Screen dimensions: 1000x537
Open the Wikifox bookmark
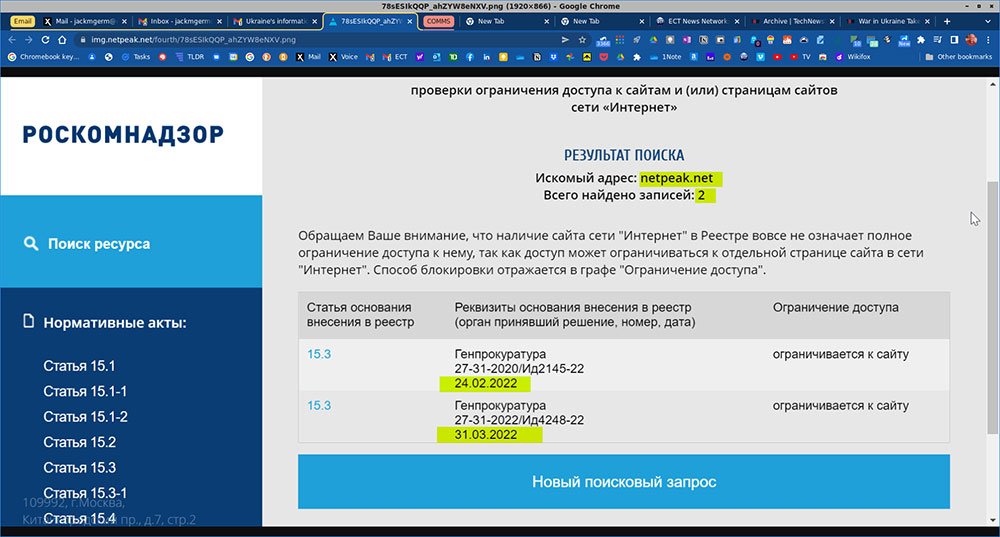853,57
